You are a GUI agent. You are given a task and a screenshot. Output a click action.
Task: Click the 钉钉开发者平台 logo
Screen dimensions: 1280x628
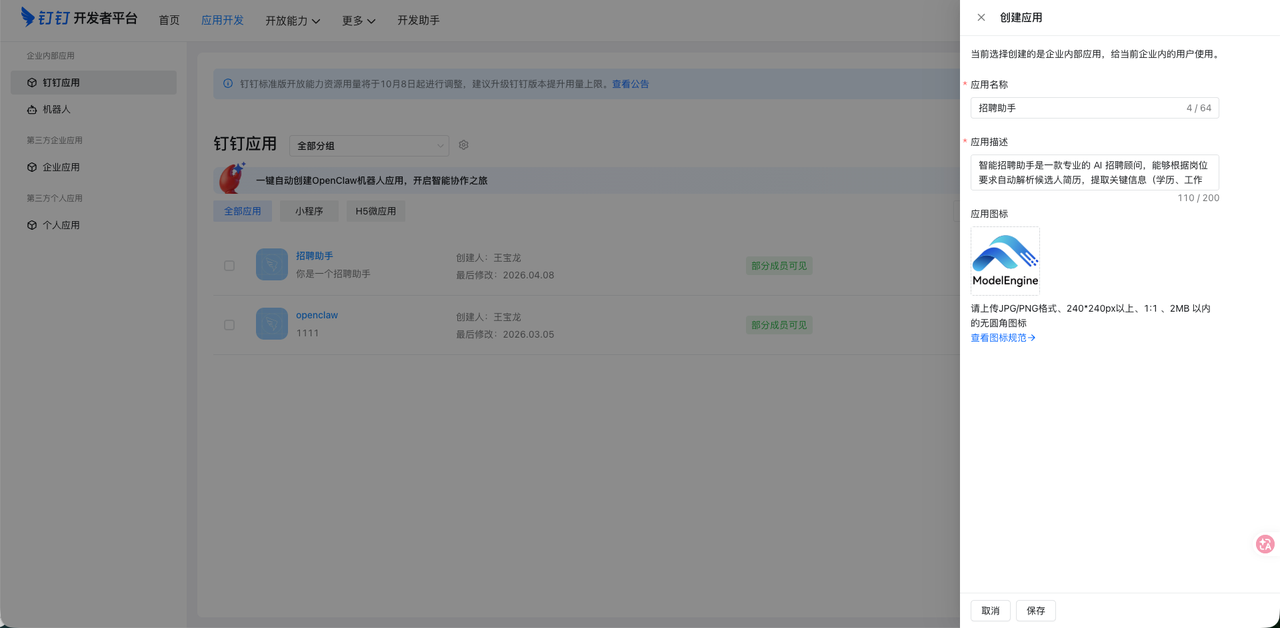click(75, 19)
